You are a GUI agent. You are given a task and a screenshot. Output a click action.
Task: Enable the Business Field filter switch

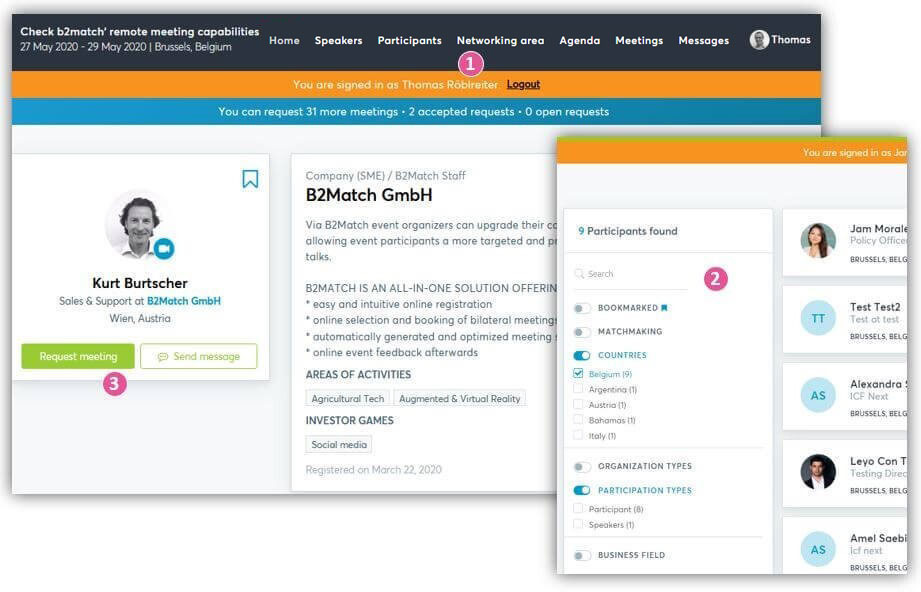point(581,556)
